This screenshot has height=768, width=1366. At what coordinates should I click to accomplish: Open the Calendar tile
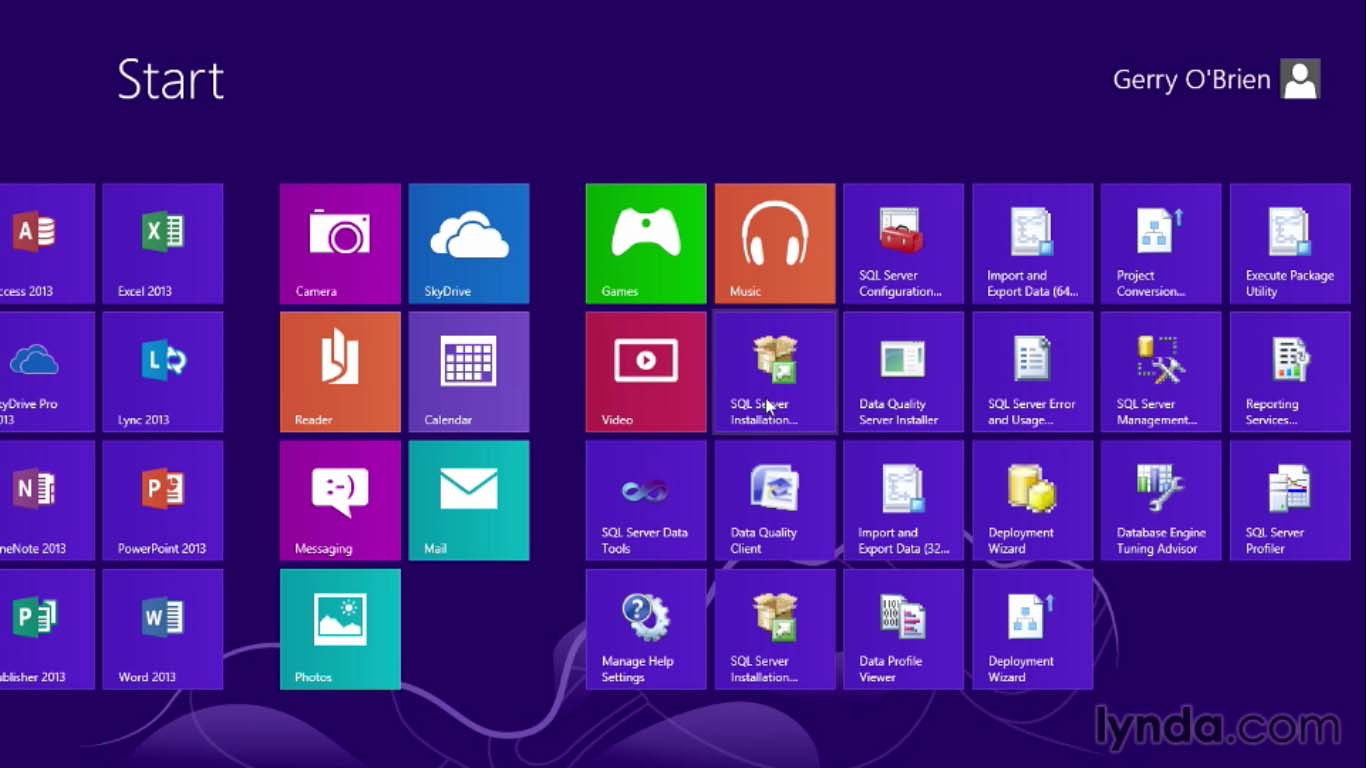(x=469, y=372)
